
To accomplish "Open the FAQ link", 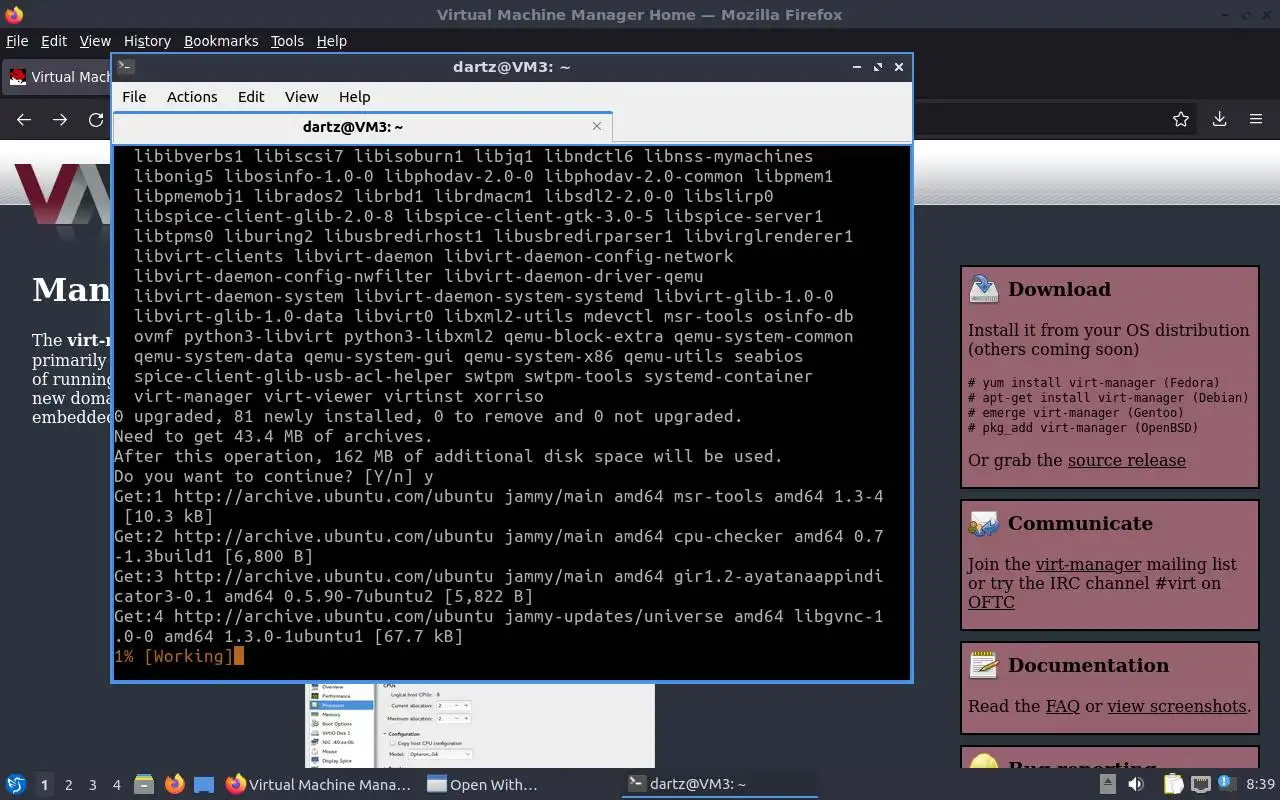I will 1062,706.
